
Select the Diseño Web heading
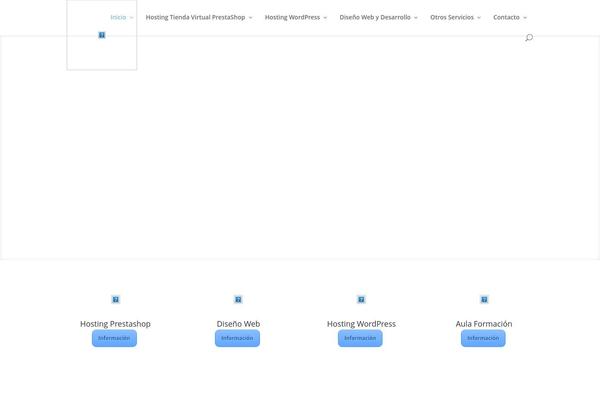[238, 324]
